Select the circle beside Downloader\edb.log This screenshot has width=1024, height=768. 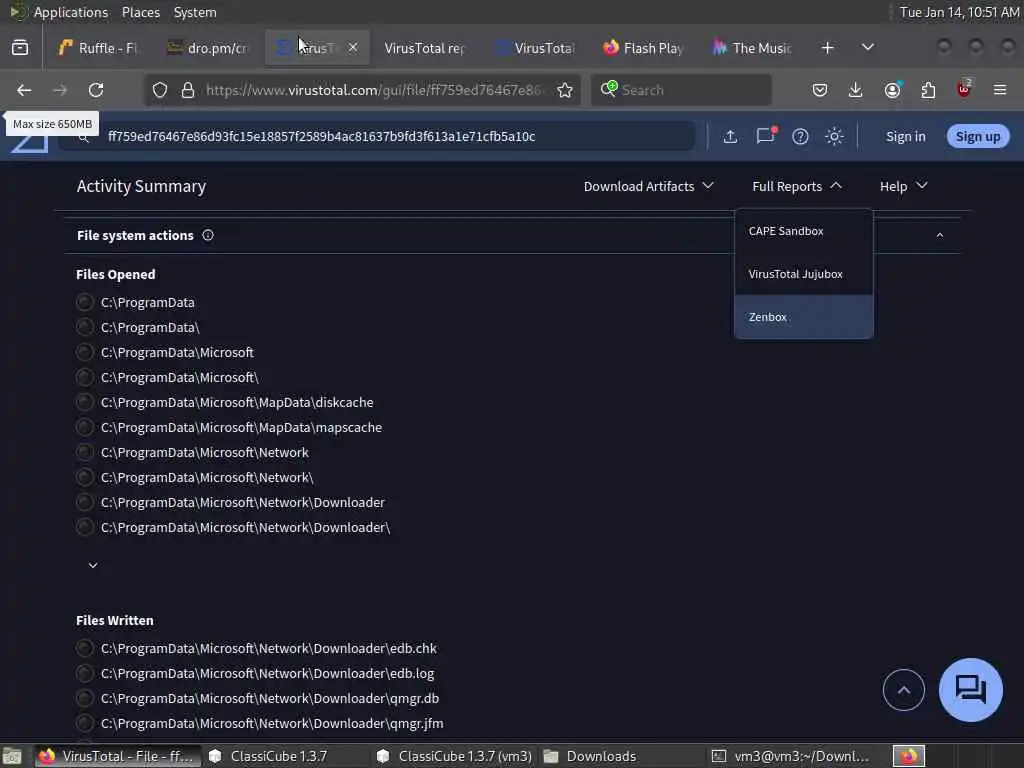click(84, 673)
